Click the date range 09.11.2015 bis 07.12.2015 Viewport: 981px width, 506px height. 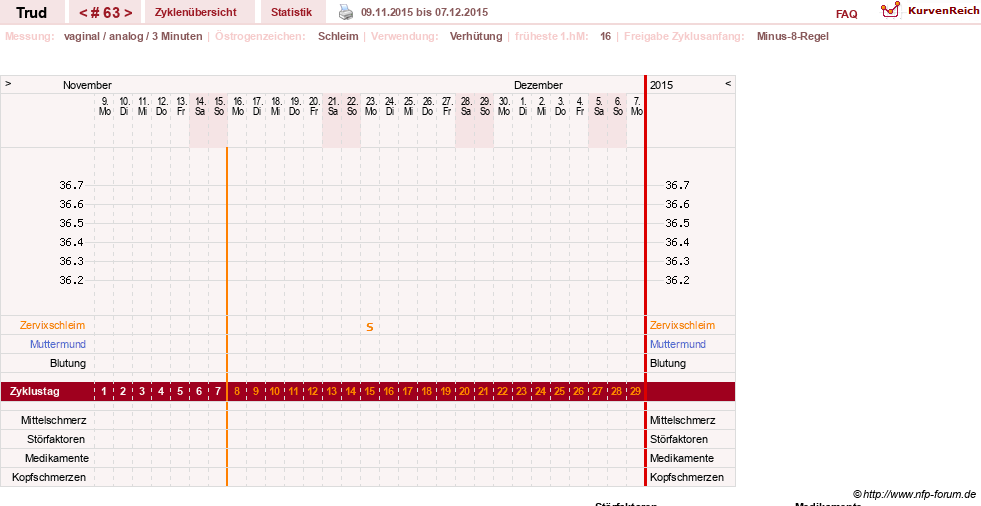(424, 12)
